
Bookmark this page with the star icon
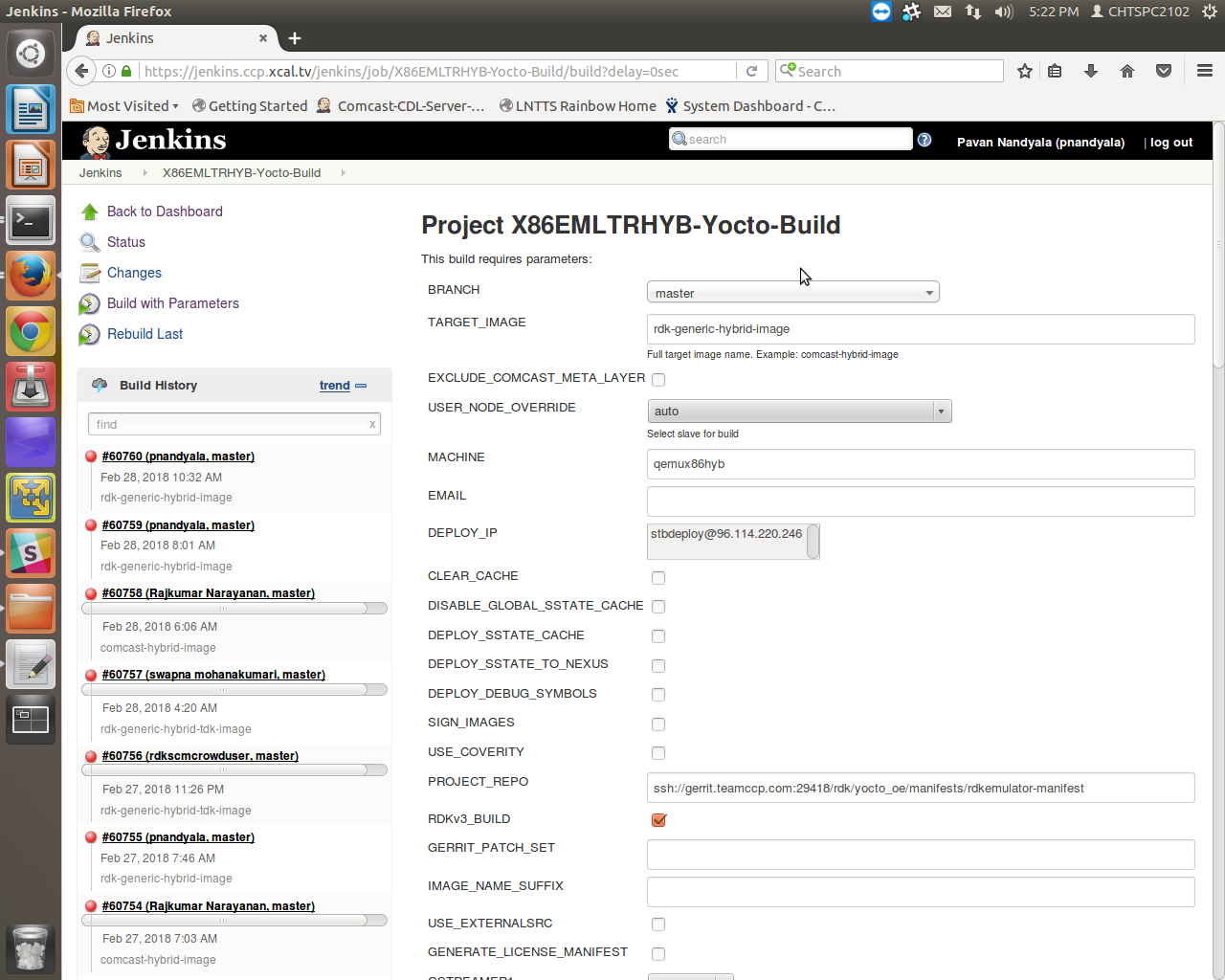click(1025, 71)
